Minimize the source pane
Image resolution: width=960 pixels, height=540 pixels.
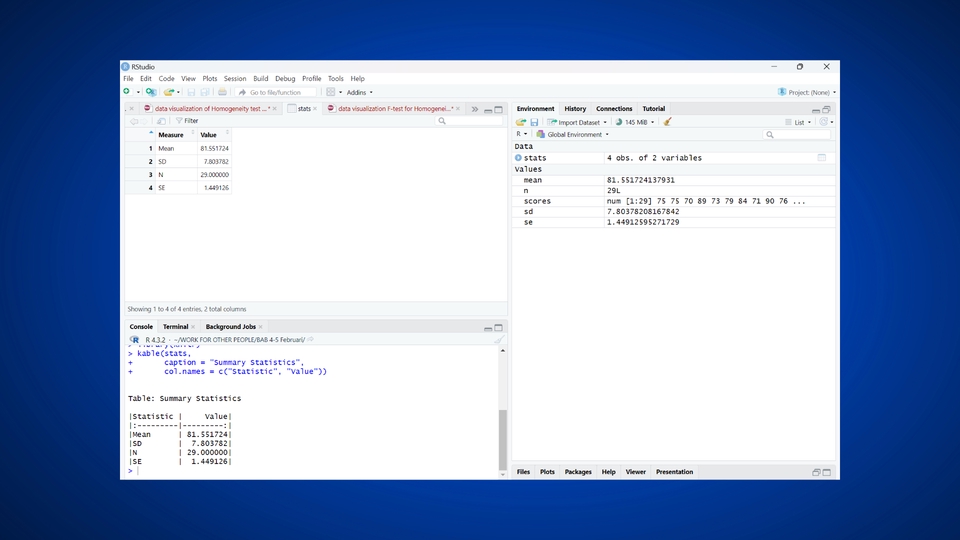[x=488, y=110]
